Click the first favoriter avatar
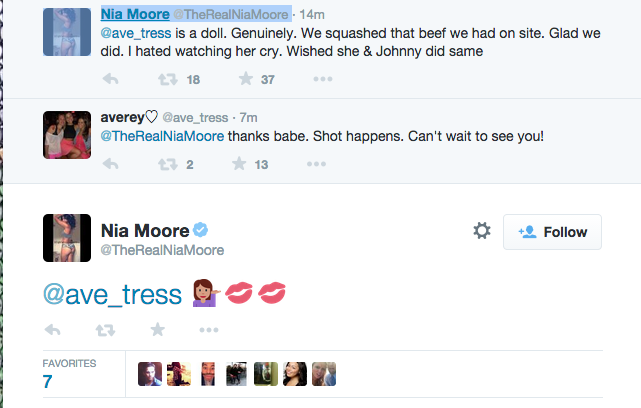The height and width of the screenshot is (408, 641). click(150, 374)
